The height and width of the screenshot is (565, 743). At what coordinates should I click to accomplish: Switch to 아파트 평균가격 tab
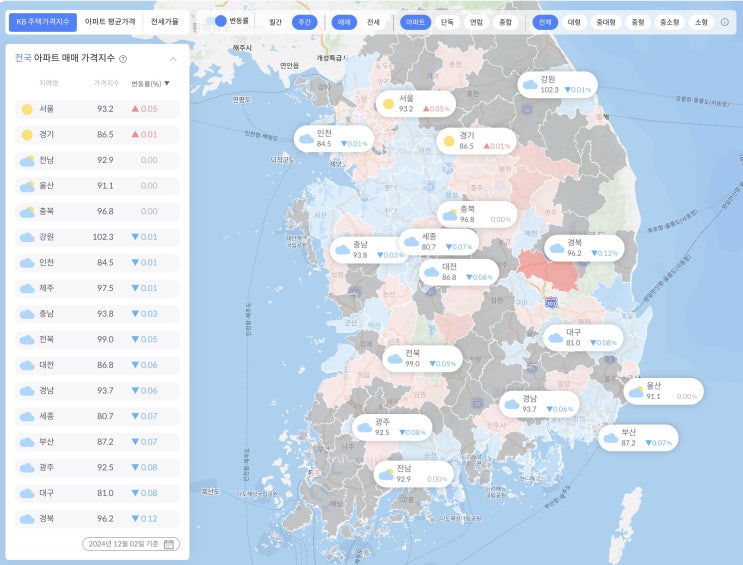point(110,22)
